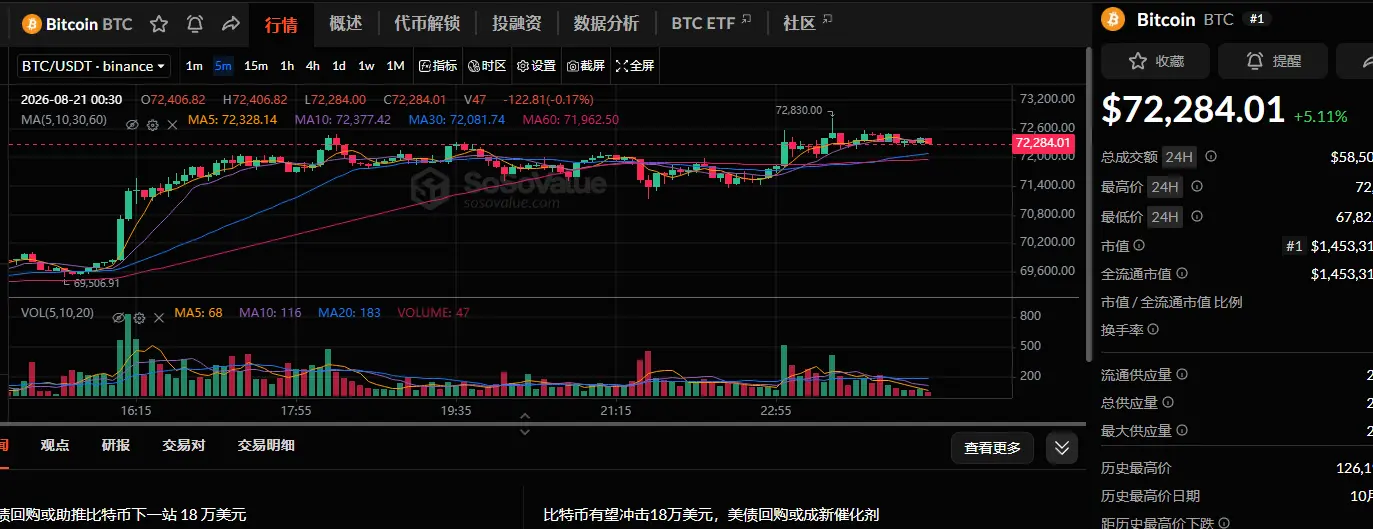
Task: Select the 4h timeframe
Action: (313, 66)
